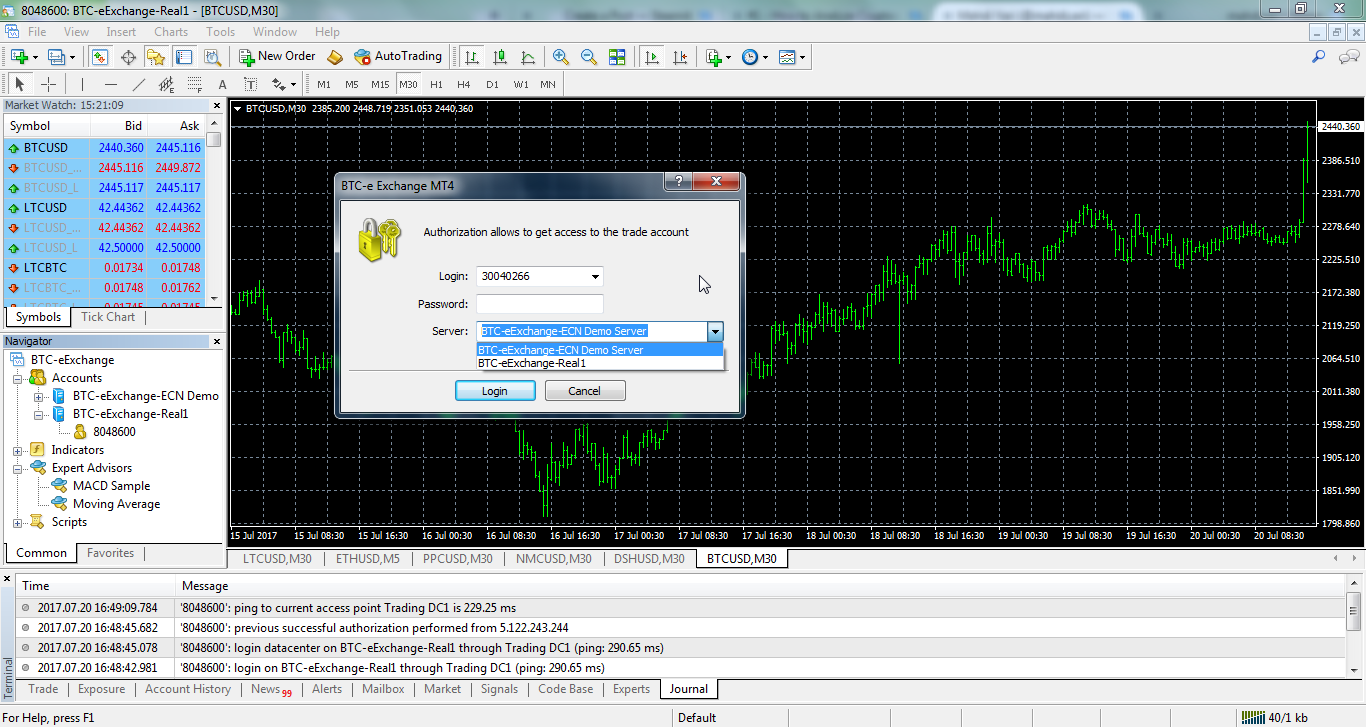The height and width of the screenshot is (727, 1366).
Task: Choose BTC-eExchange-Real1 from server list
Action: click(x=600, y=363)
